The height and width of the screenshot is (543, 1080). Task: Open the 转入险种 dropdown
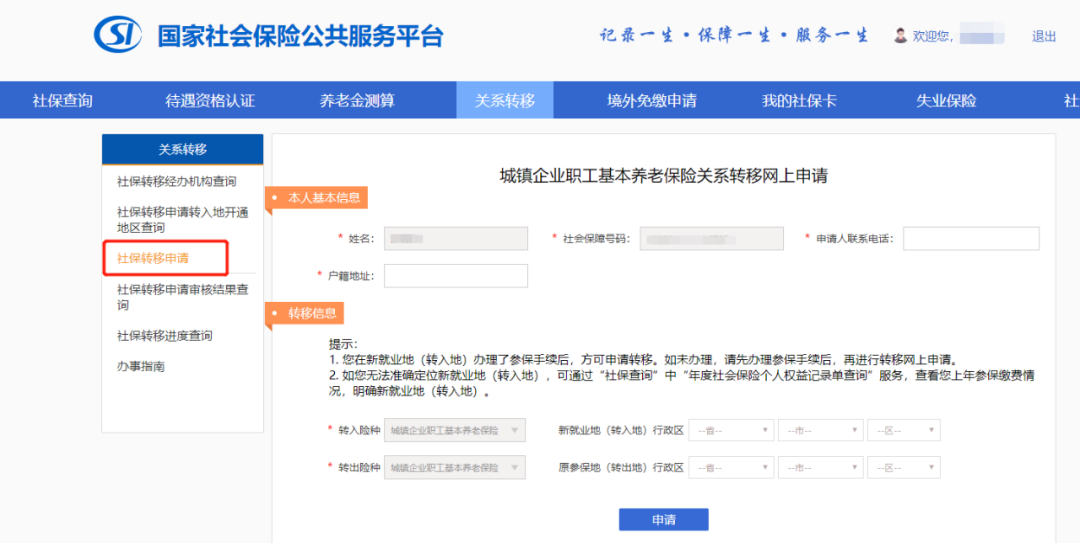coord(455,430)
